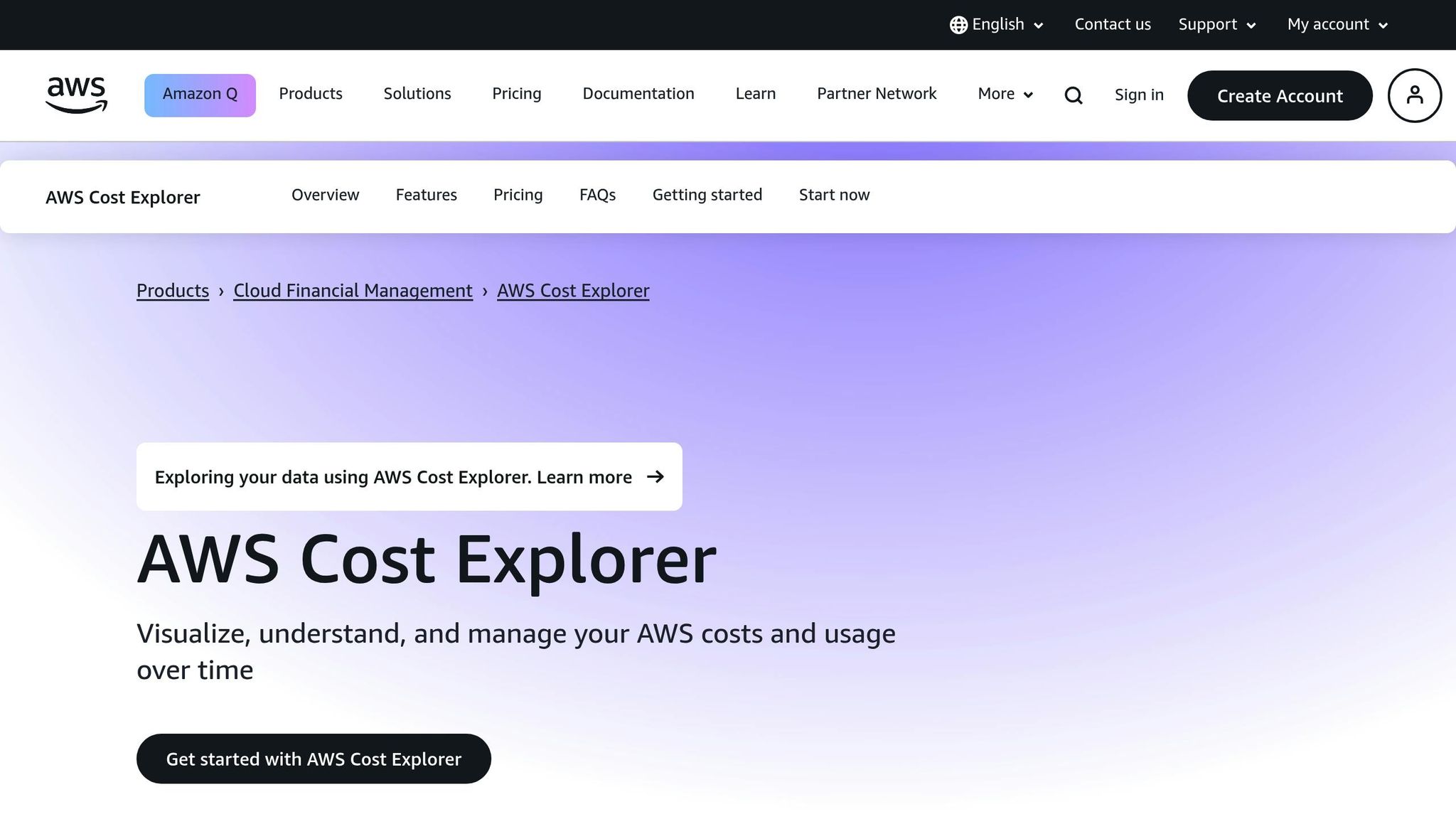The image size is (1456, 819).
Task: Switch to the FAQs tab
Action: [598, 195]
